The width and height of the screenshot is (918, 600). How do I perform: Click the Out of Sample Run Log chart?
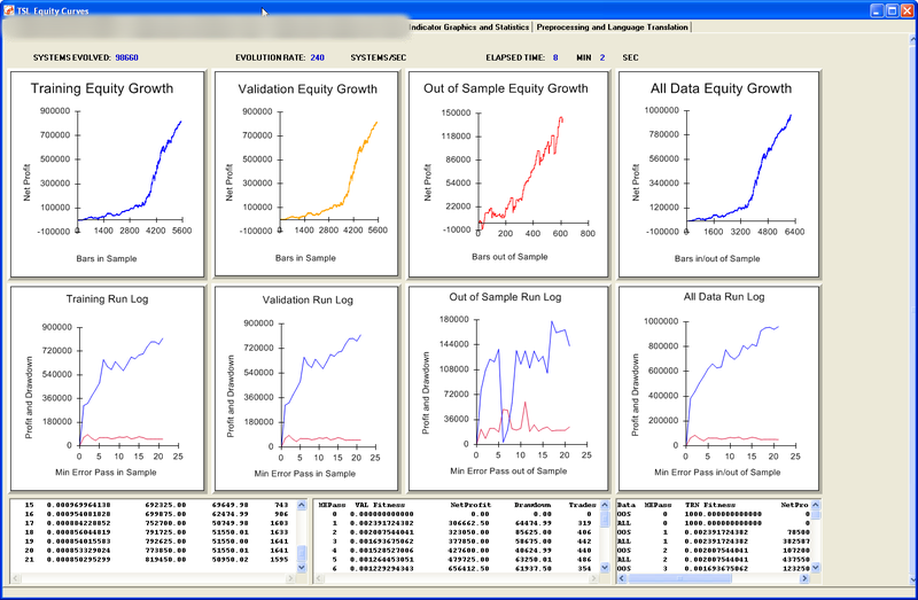click(x=508, y=384)
